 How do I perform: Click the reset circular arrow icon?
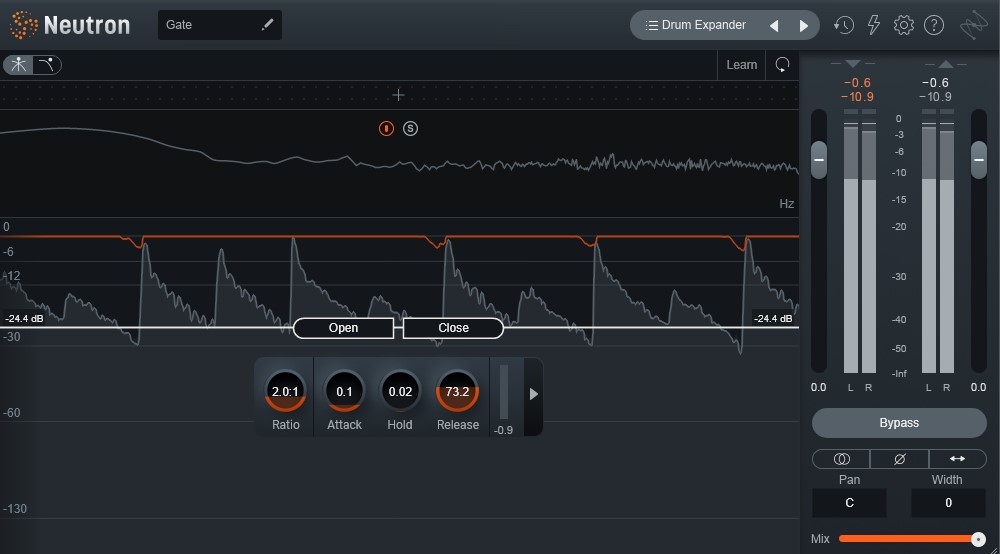point(782,64)
